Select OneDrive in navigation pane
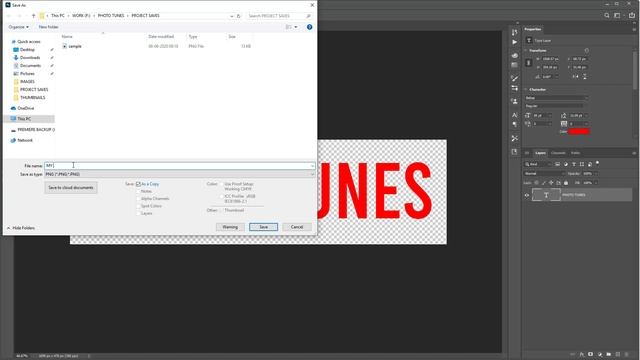Screen dimensions: 640x360 26,108
